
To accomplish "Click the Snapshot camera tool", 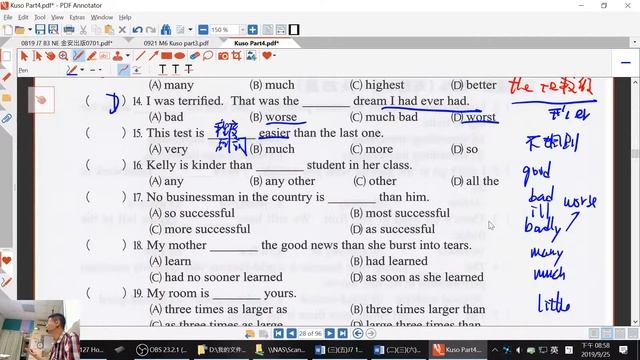I will click(x=223, y=56).
